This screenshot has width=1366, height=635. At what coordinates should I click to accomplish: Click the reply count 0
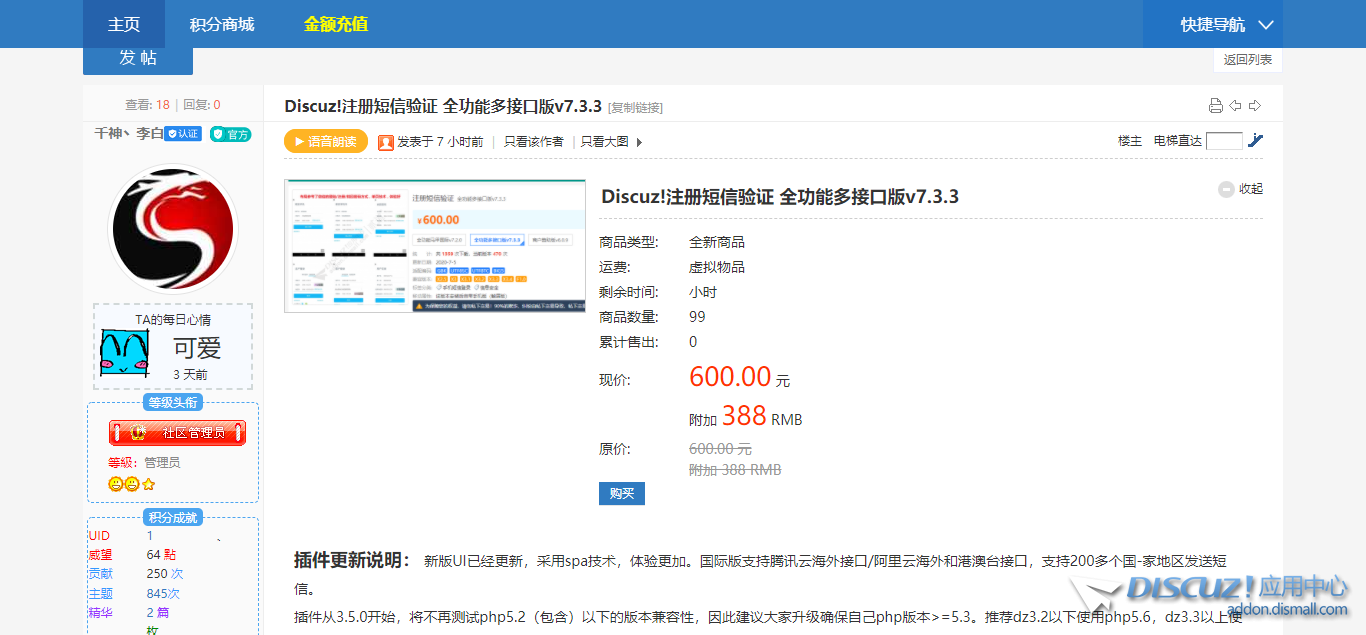click(x=217, y=105)
